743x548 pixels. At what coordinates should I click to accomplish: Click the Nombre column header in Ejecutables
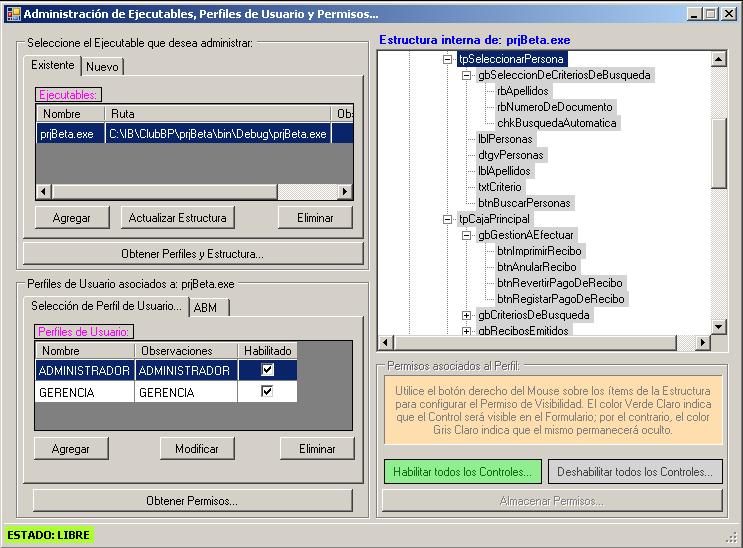pyautogui.click(x=70, y=114)
